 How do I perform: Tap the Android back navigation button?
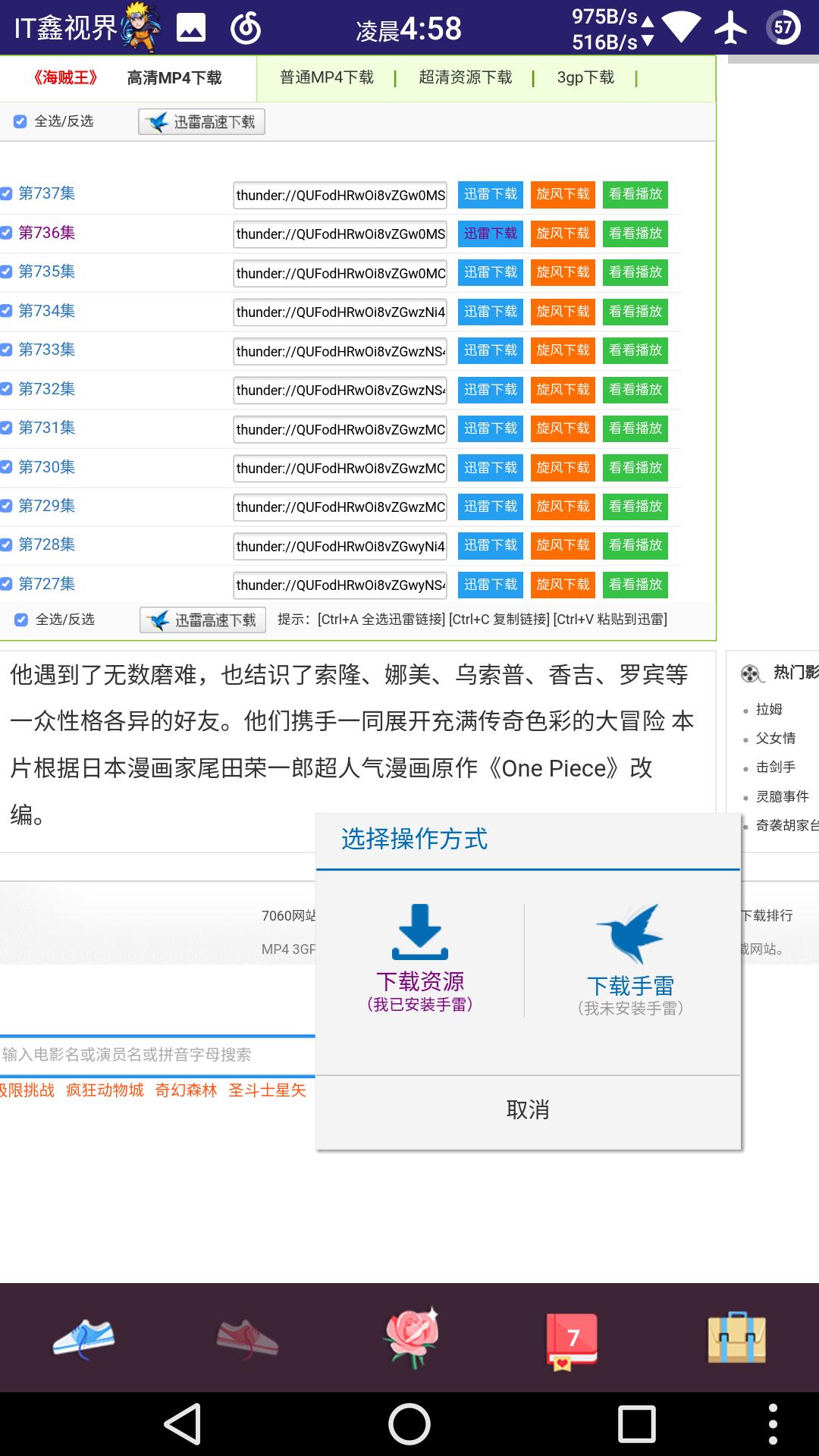pos(183,1423)
